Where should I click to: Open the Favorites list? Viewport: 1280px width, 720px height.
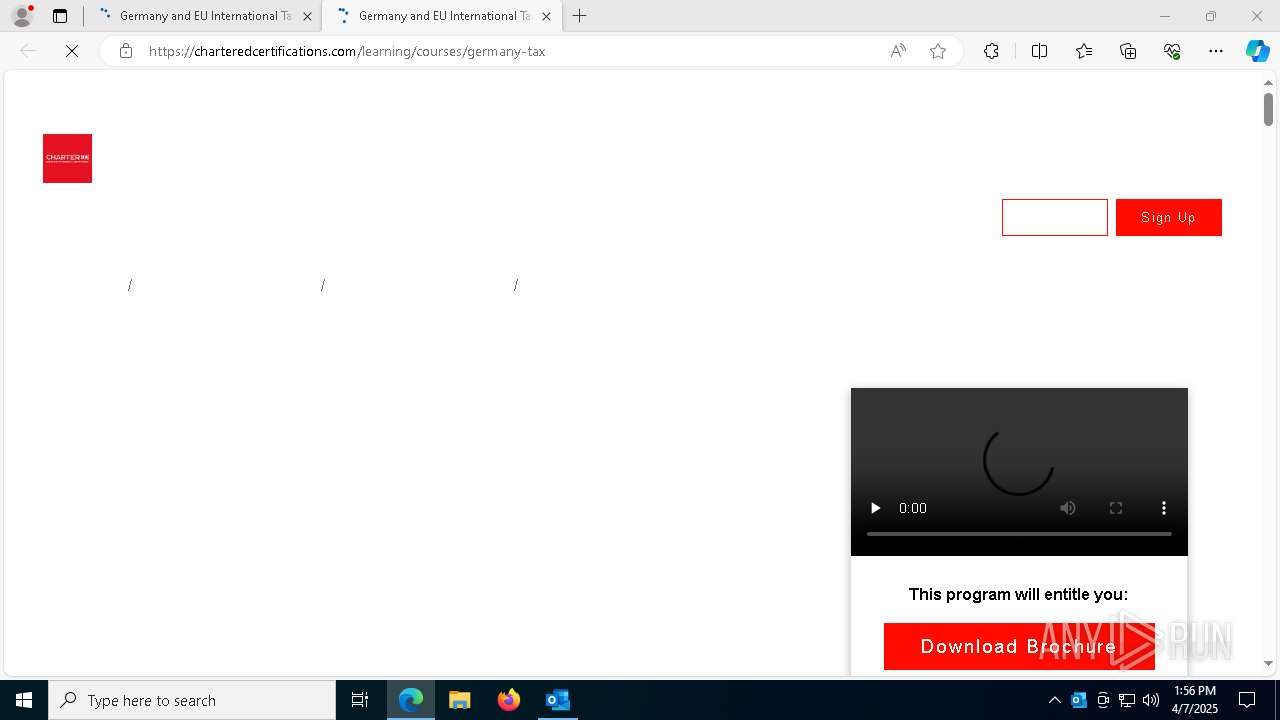click(x=1084, y=51)
